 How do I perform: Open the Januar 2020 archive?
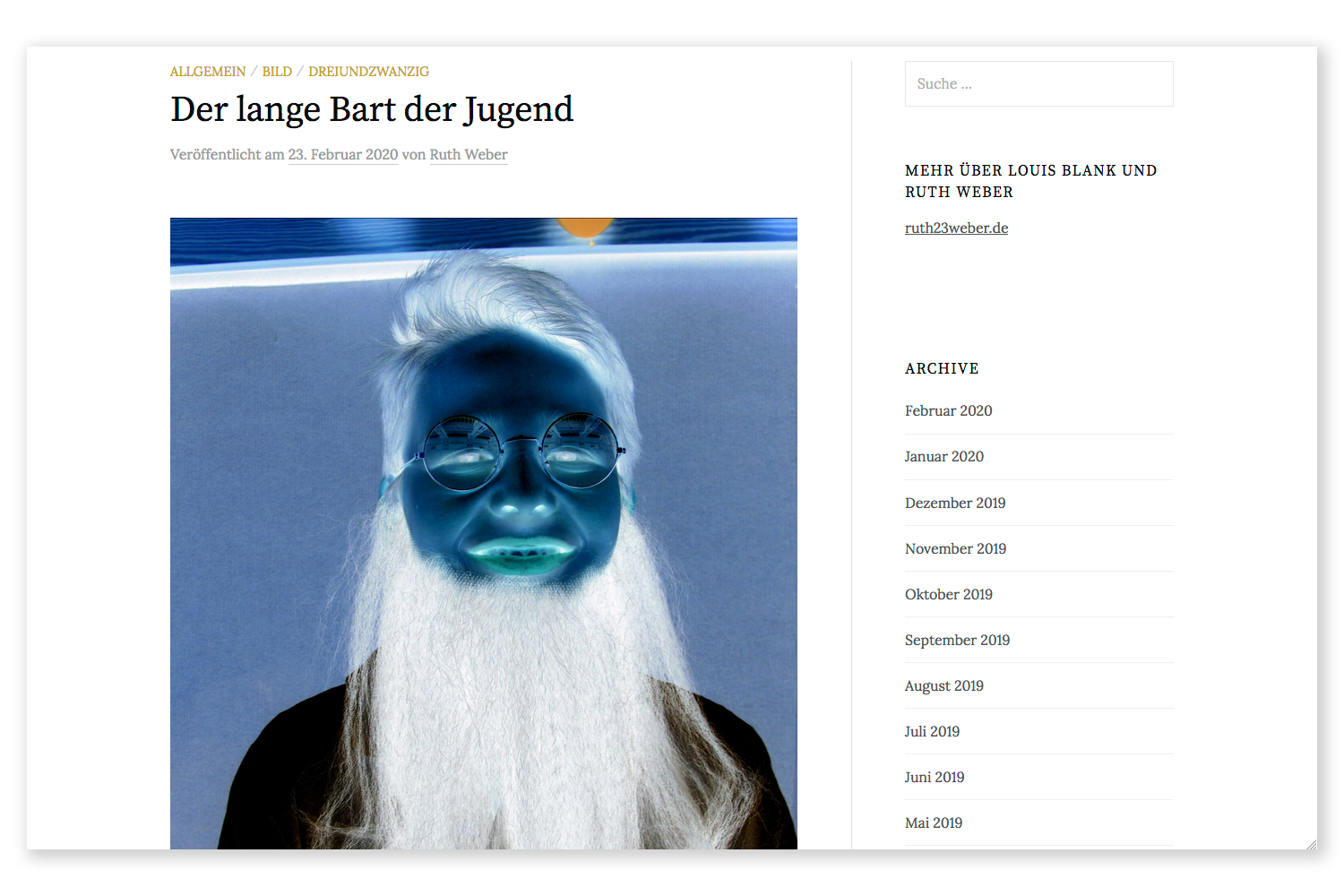tap(944, 456)
